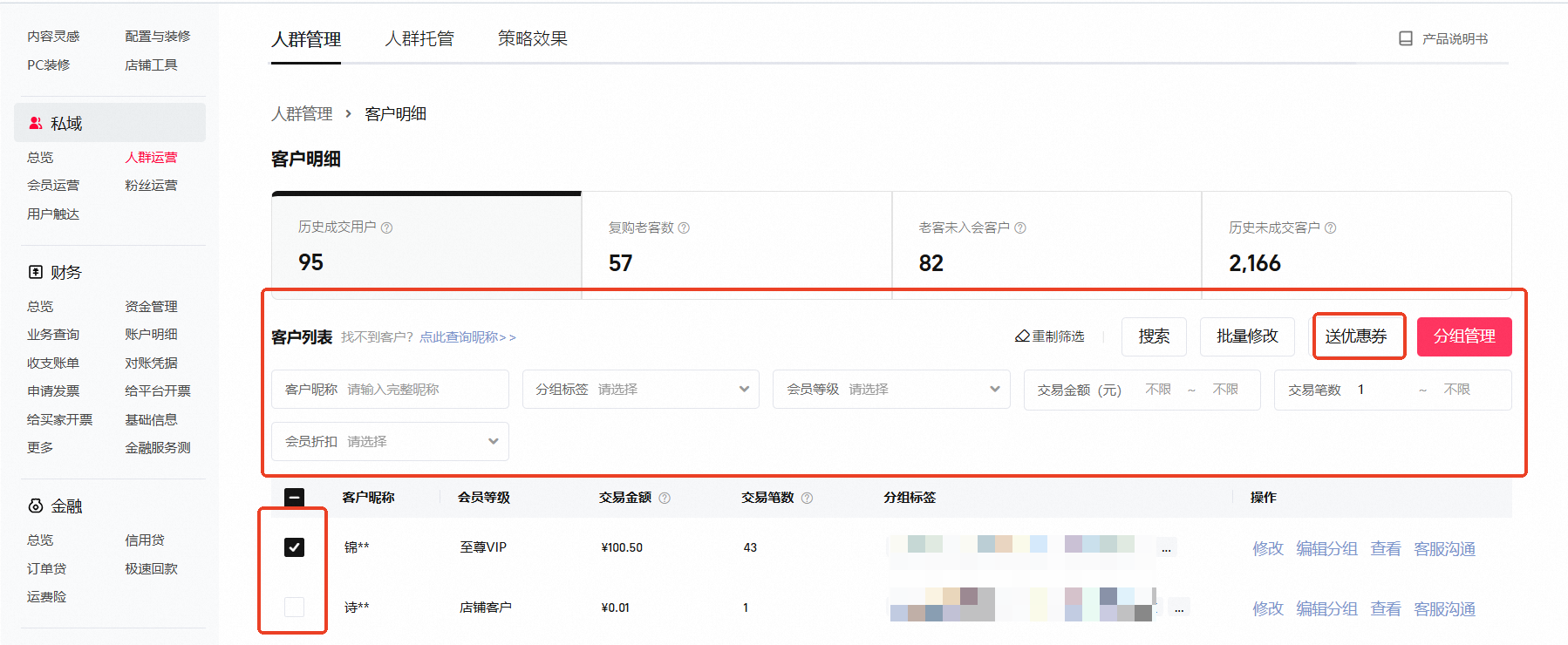Click the 私域 people icon in sidebar
1568x645 pixels.
point(36,123)
